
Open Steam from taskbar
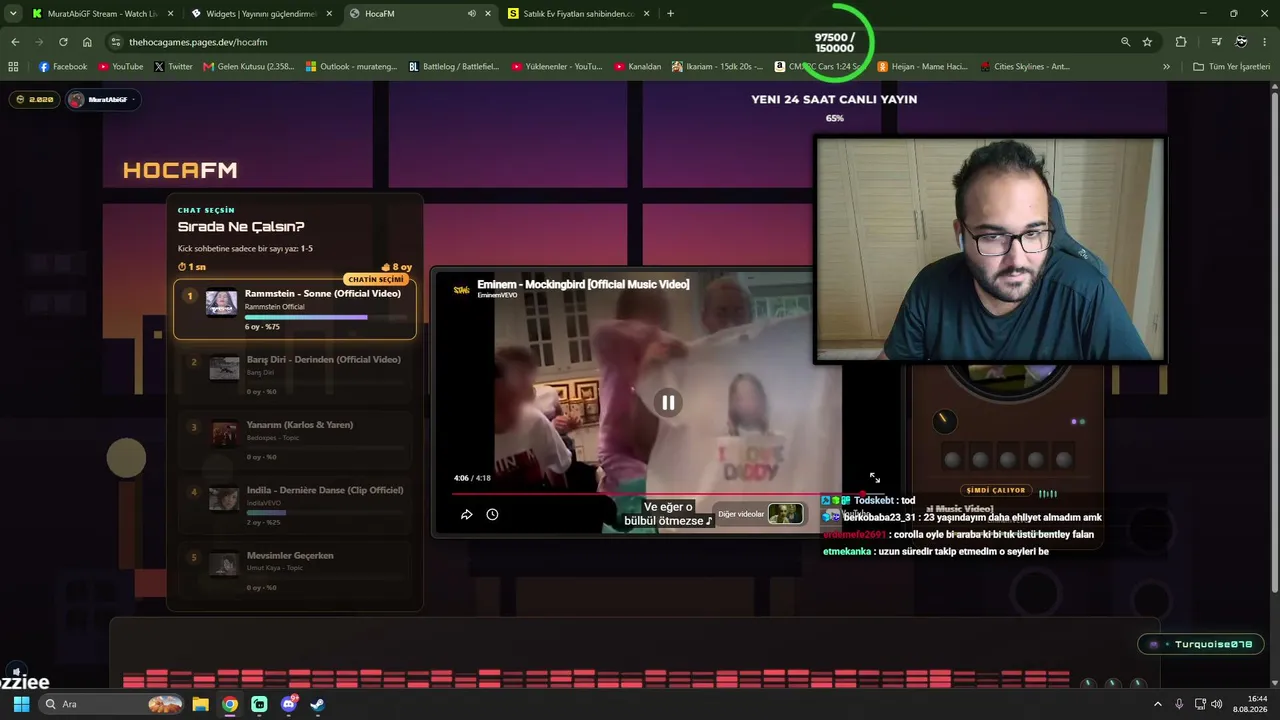click(317, 704)
